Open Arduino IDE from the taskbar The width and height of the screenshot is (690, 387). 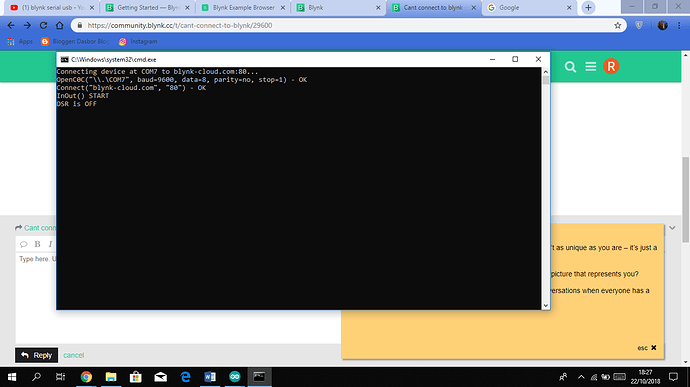pos(235,377)
